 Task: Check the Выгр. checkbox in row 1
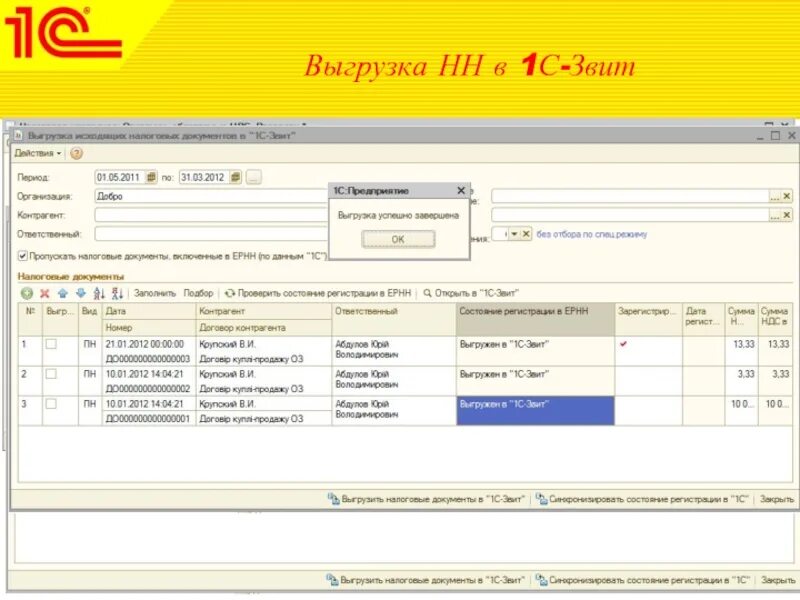tap(51, 344)
